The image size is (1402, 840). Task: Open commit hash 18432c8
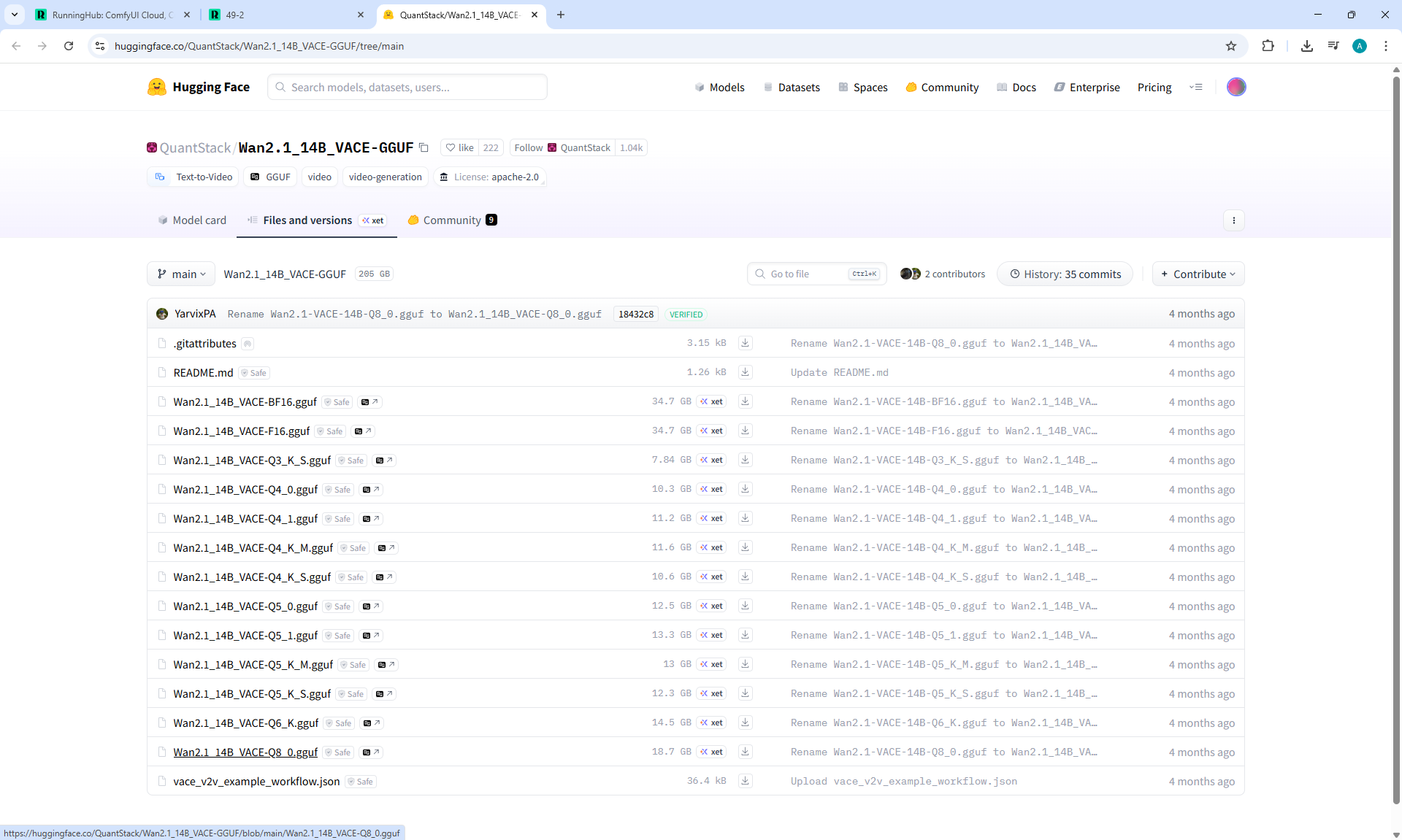point(635,315)
